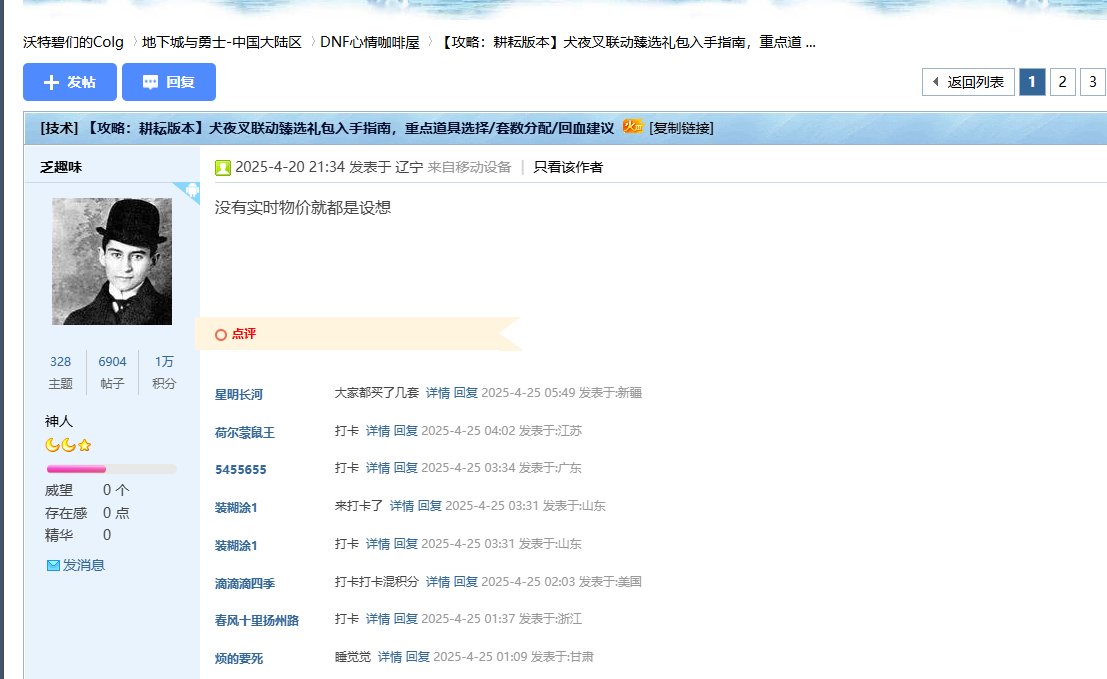Click the 神人 user rank label
This screenshot has width=1107, height=679.
pos(59,421)
